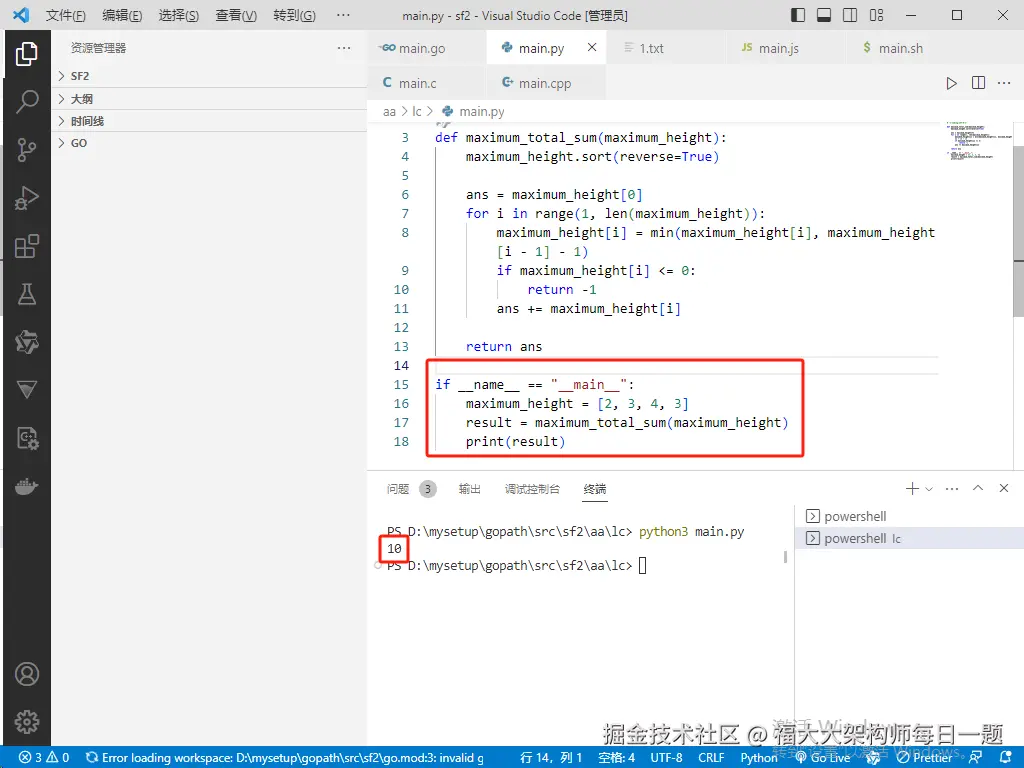Click the lc breadcrumb segment
Screen dimensions: 1024x768
(417, 112)
